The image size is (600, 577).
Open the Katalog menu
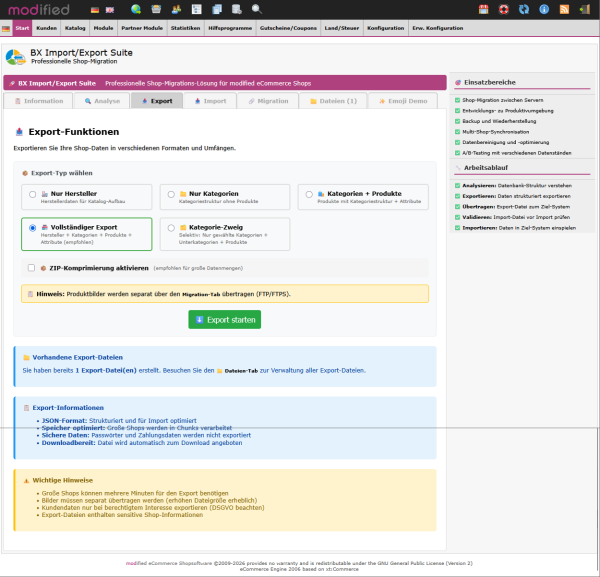[75, 28]
